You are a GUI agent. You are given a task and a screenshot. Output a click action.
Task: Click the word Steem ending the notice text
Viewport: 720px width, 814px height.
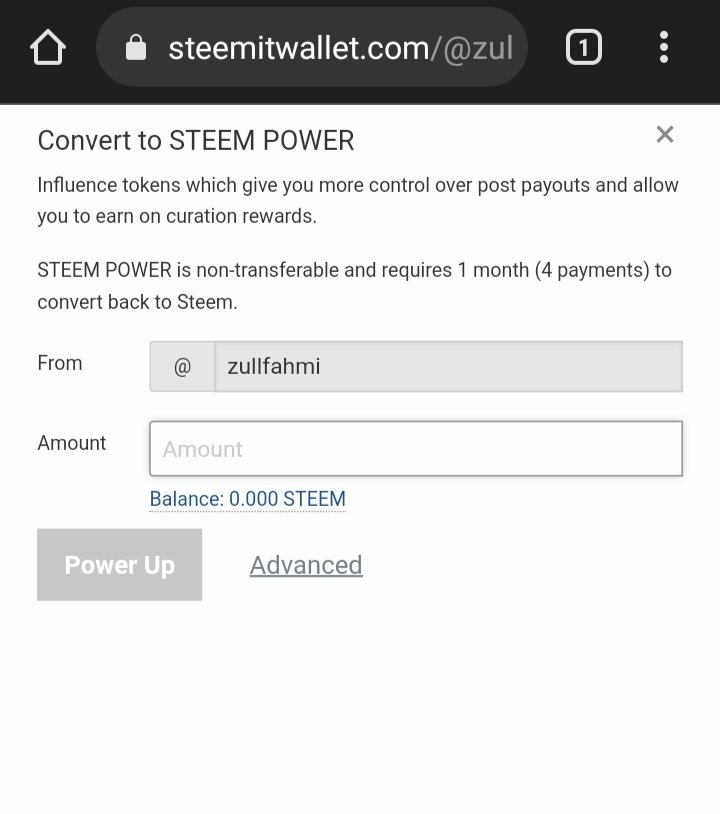tap(210, 302)
